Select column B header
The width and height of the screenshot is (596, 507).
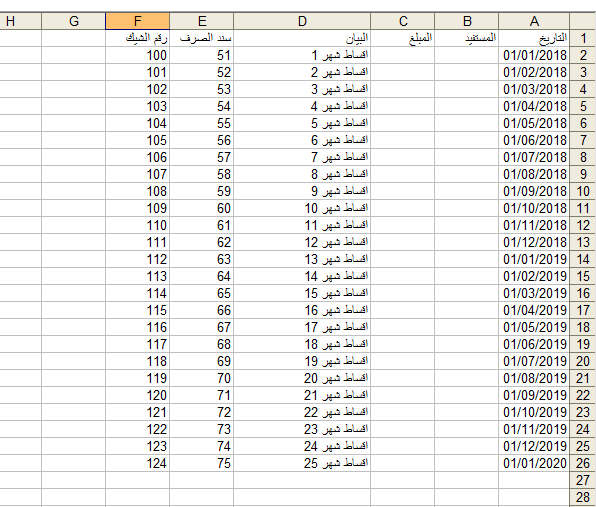click(467, 21)
